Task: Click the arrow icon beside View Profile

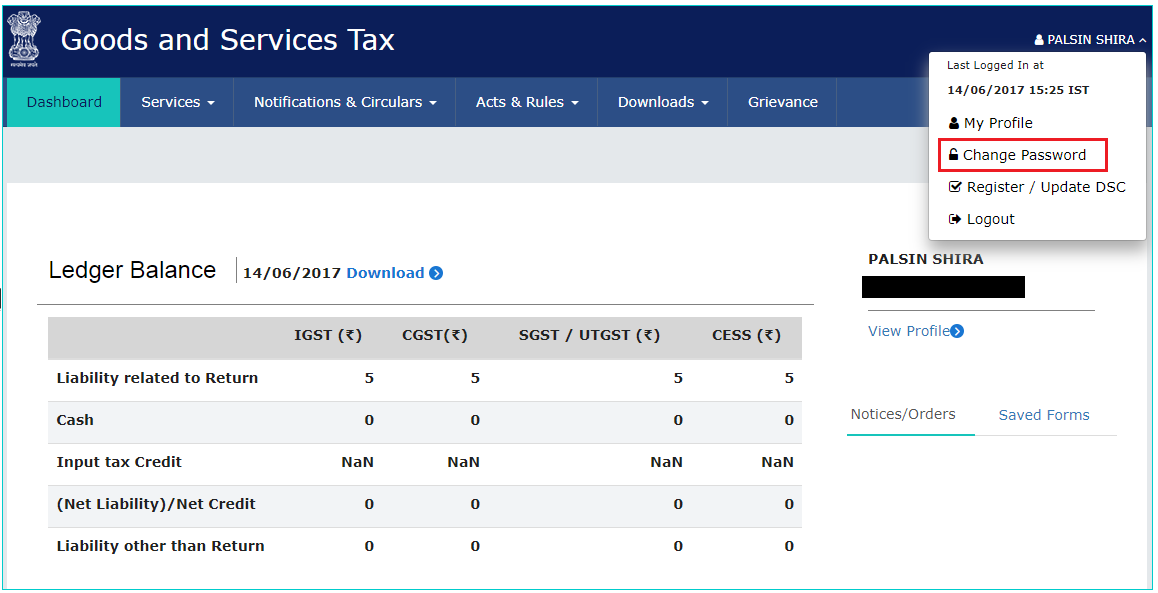Action: click(957, 331)
